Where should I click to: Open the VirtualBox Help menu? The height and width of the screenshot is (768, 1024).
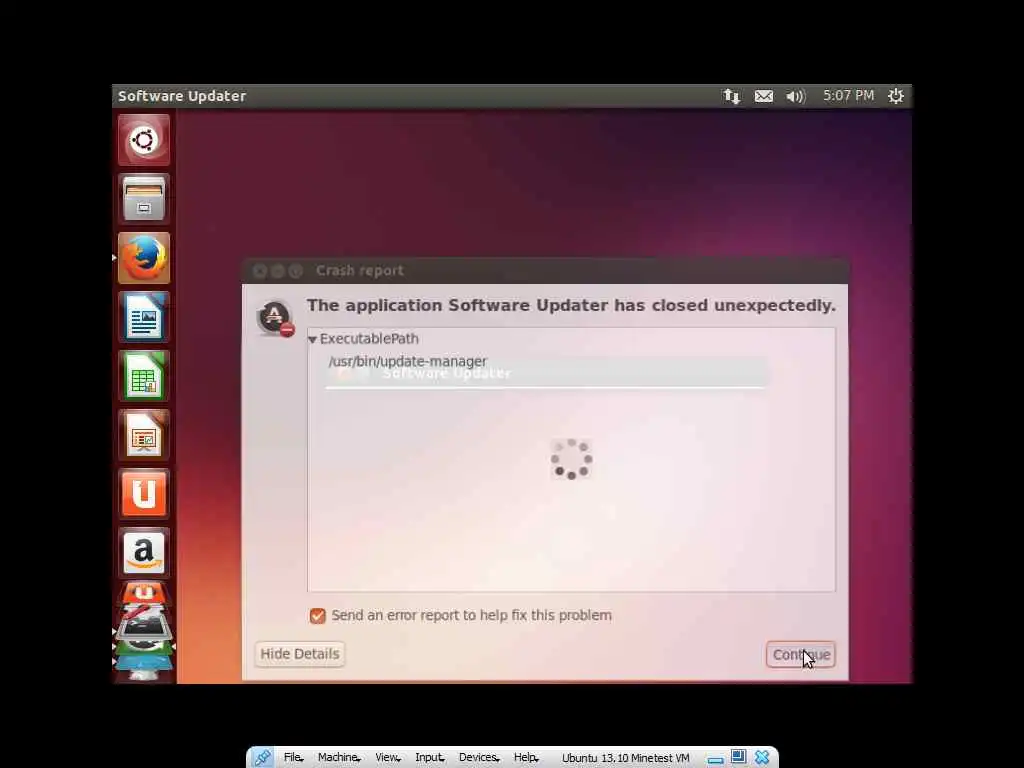coord(526,758)
